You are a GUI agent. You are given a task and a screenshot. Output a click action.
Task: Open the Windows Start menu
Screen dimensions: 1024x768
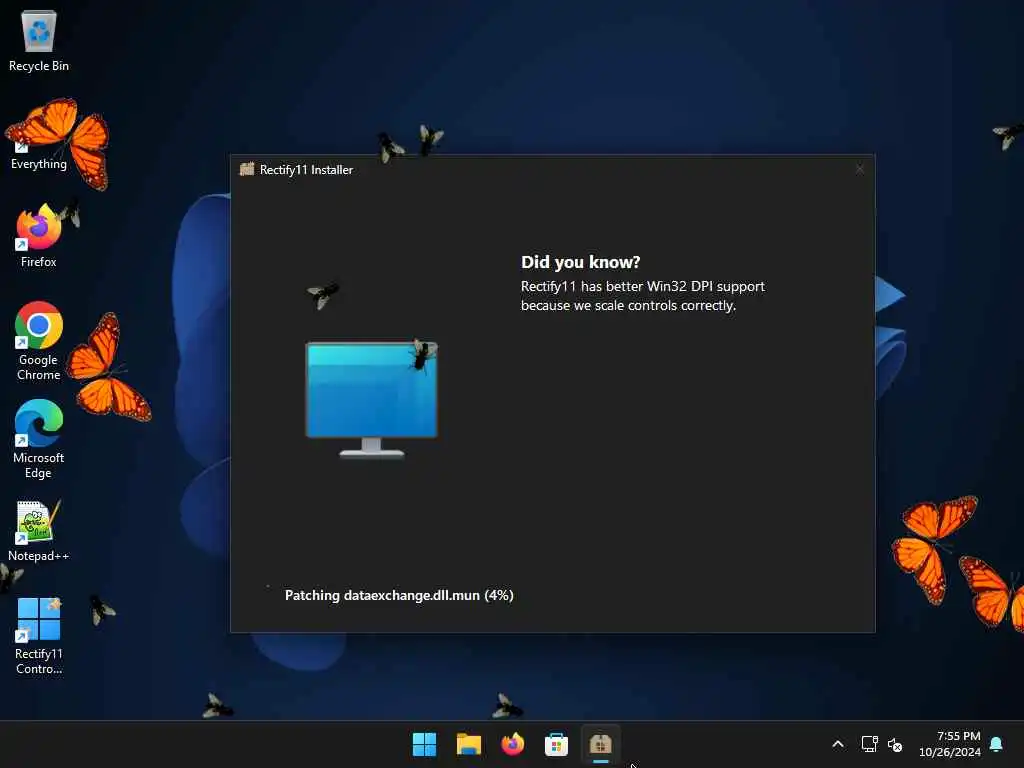424,744
